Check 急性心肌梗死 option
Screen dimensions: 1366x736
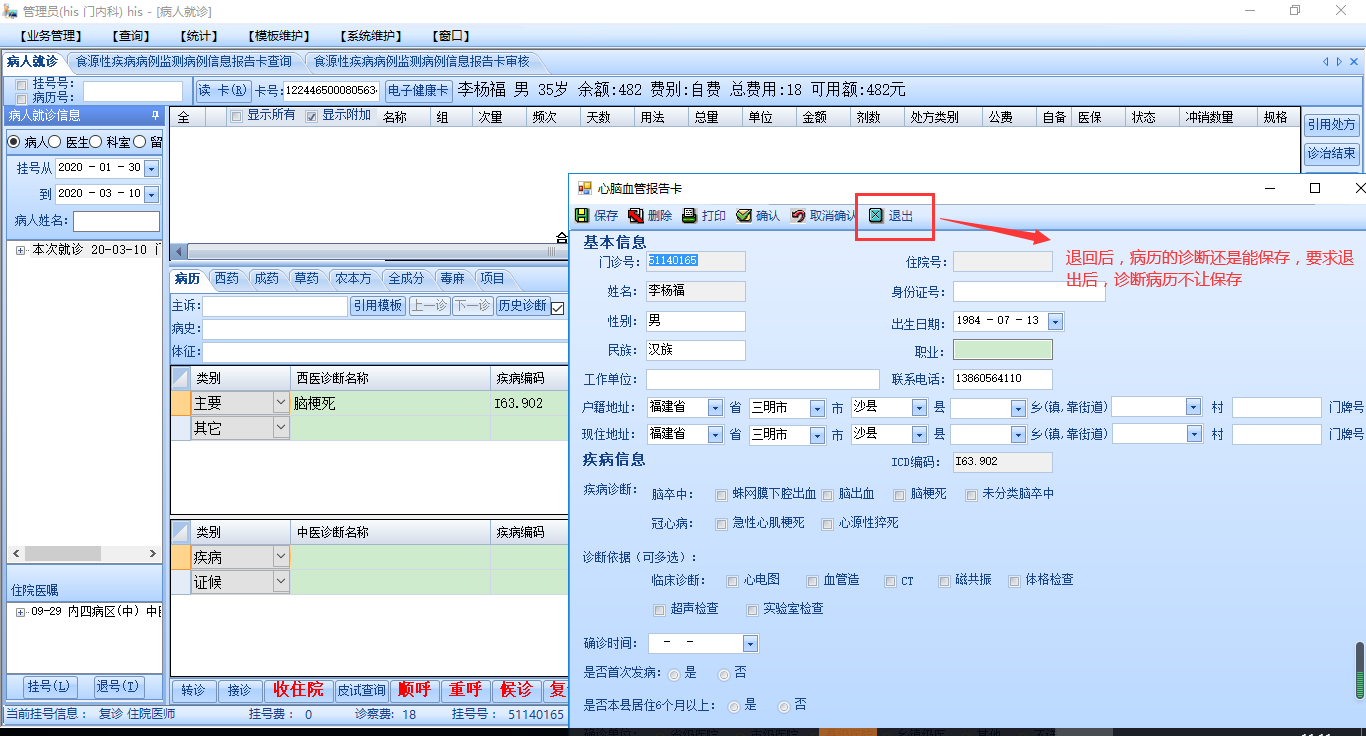[x=721, y=523]
